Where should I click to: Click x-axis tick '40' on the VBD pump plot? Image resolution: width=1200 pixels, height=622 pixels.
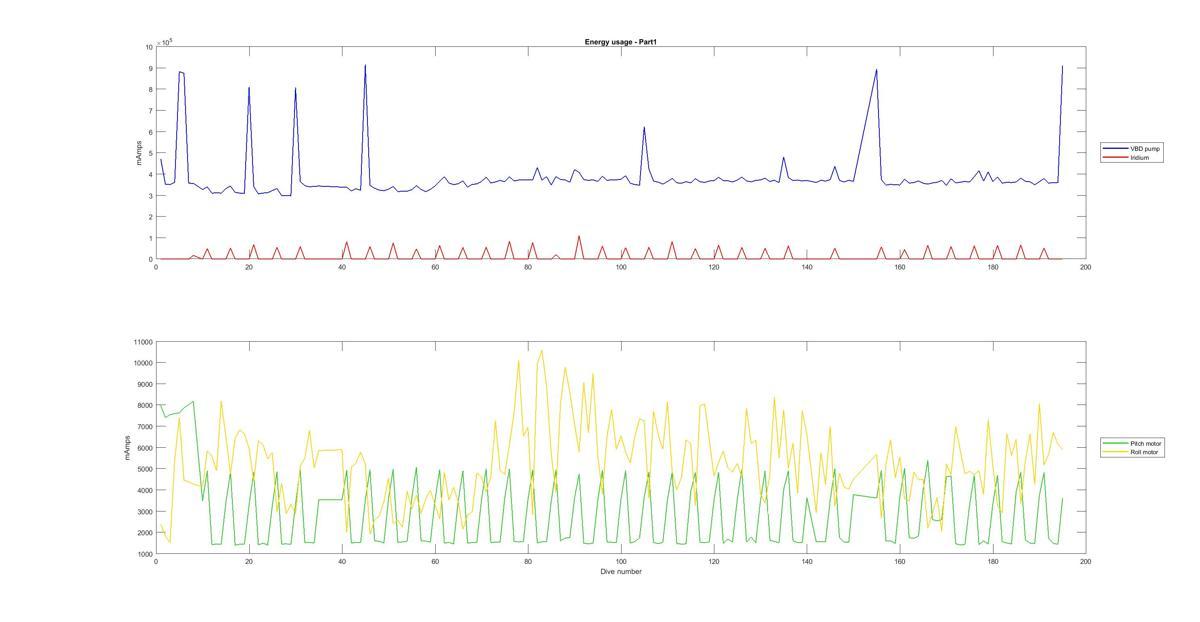click(342, 267)
